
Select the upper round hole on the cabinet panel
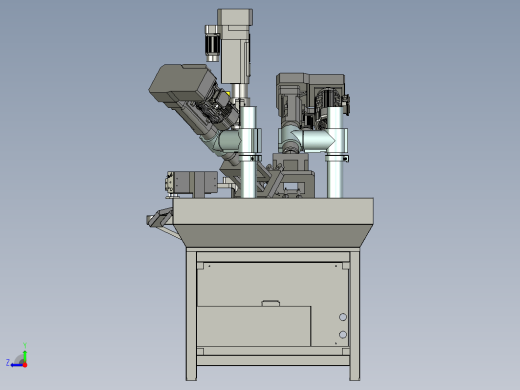coord(343,317)
